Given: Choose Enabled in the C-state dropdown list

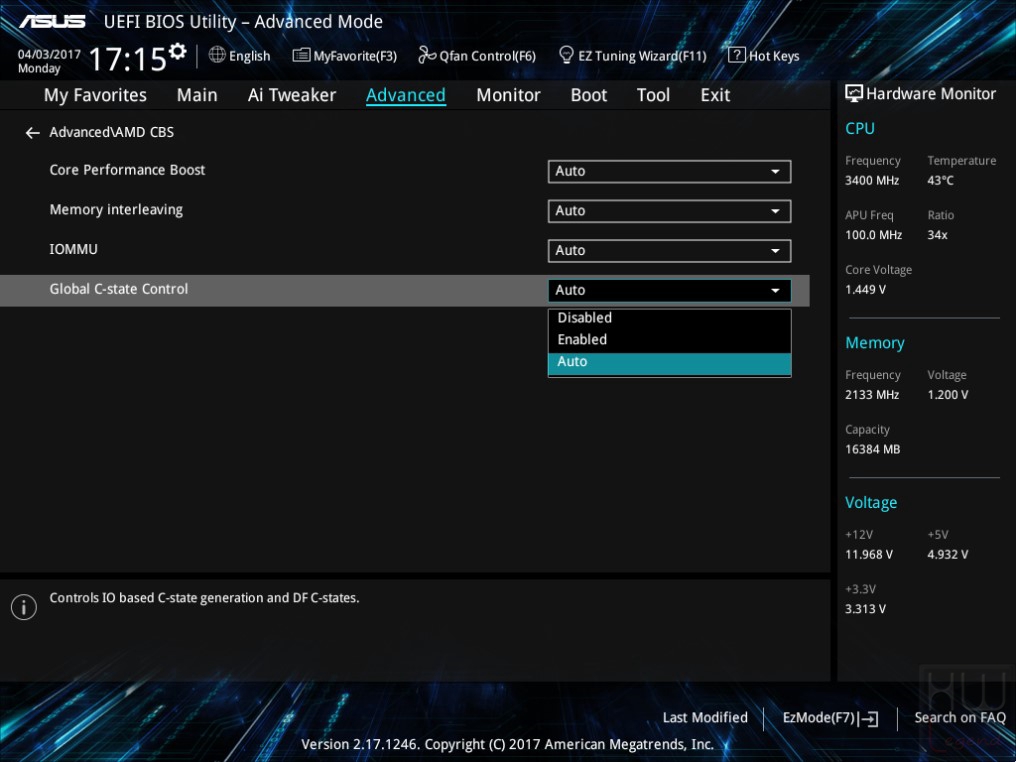Looking at the screenshot, I should 669,340.
